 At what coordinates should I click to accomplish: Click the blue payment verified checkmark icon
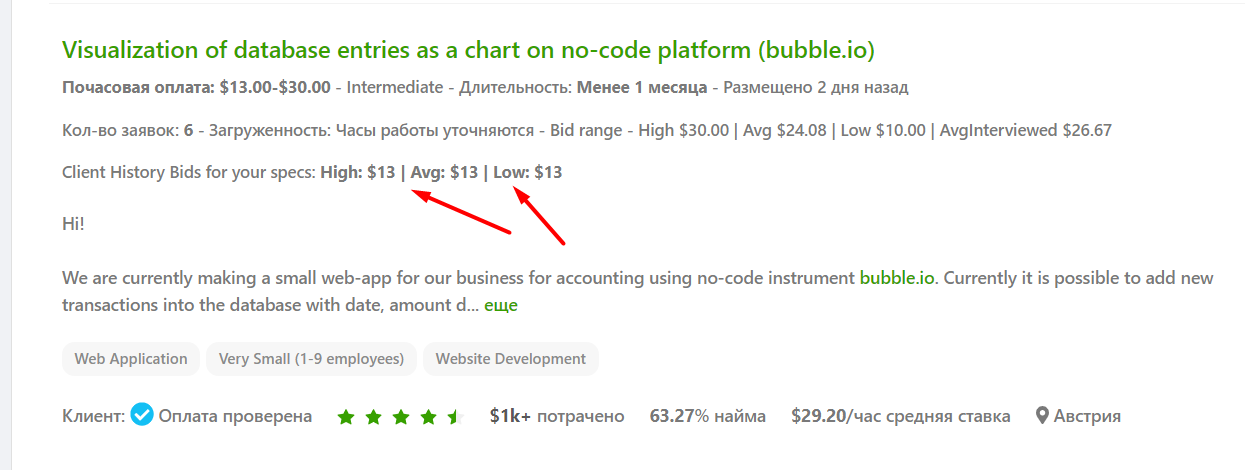coord(142,415)
